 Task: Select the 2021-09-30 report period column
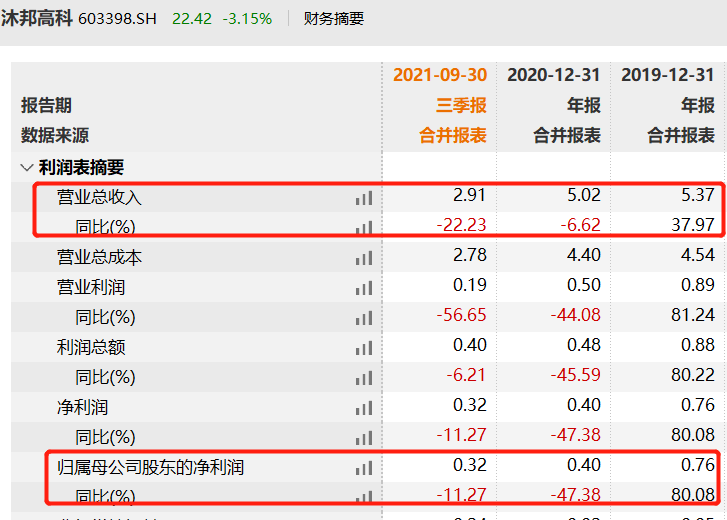click(x=440, y=75)
